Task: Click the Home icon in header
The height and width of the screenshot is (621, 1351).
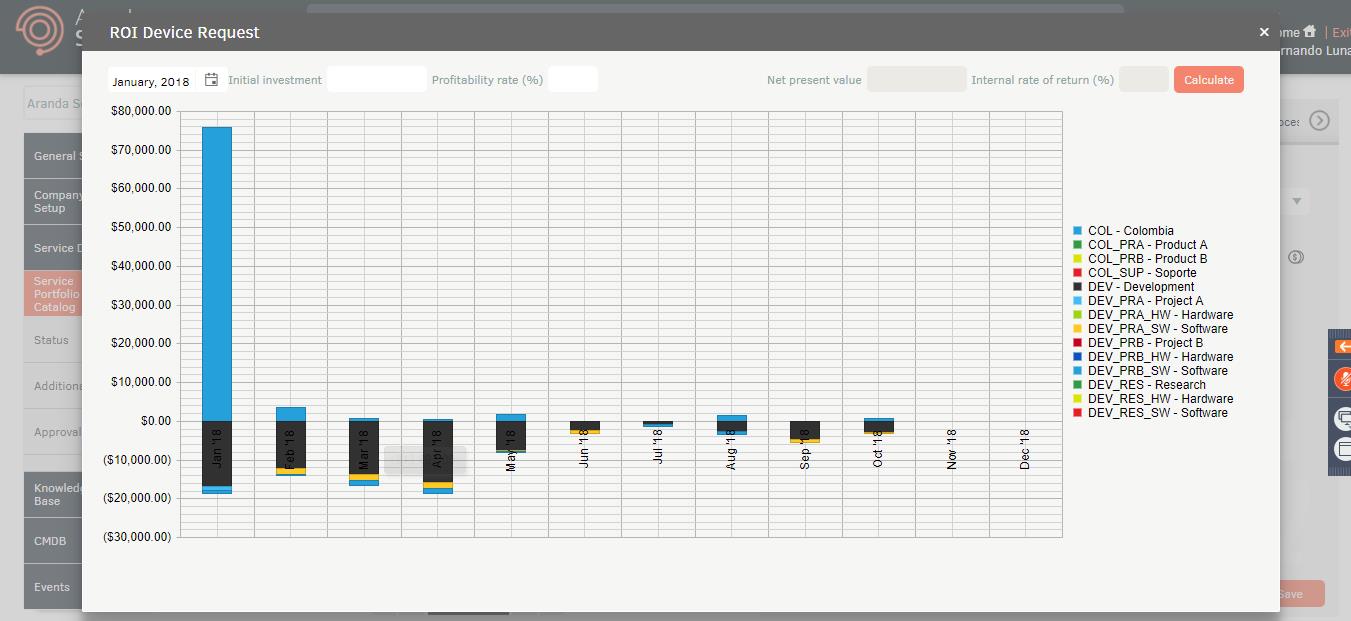Action: pos(1309,32)
